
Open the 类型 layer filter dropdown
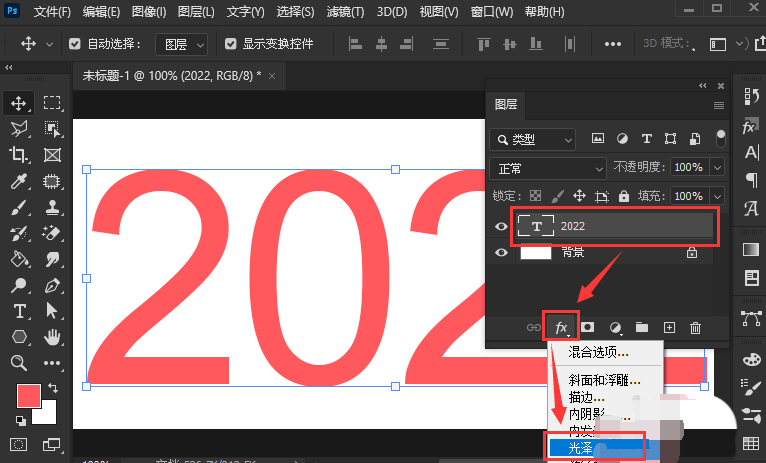[532, 139]
